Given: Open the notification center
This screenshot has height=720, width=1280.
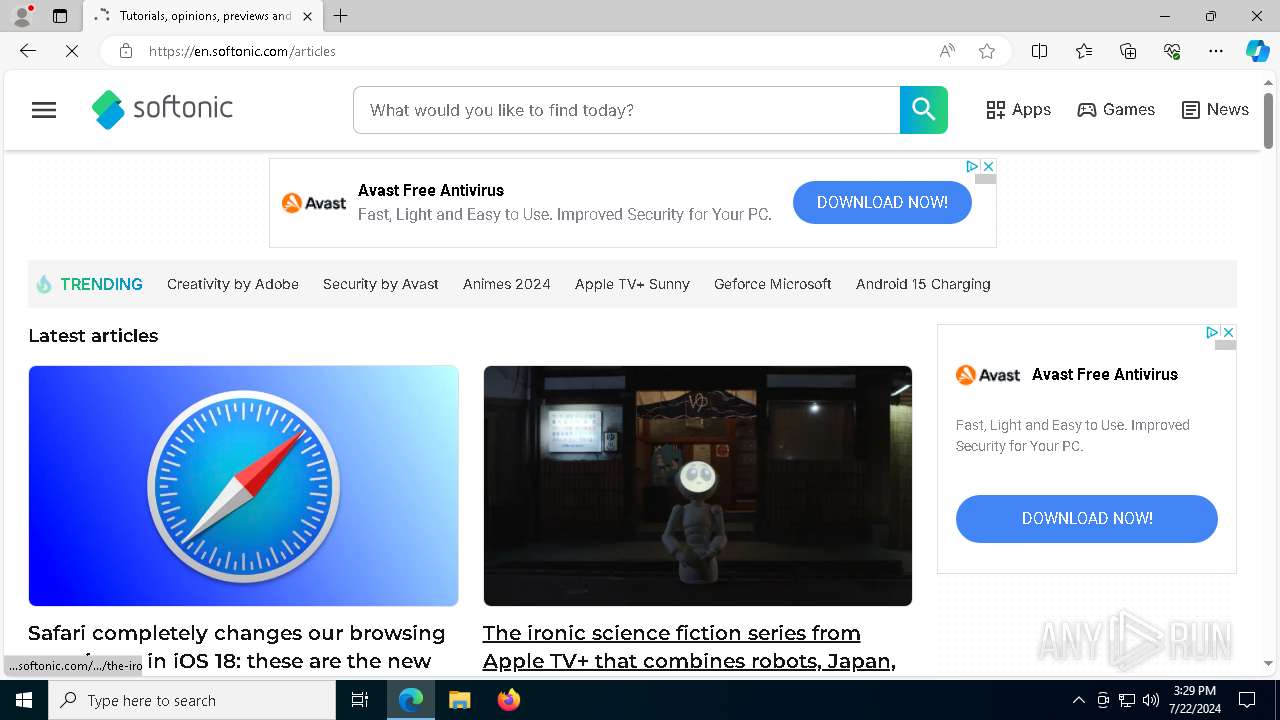Looking at the screenshot, I should click(x=1247, y=700).
